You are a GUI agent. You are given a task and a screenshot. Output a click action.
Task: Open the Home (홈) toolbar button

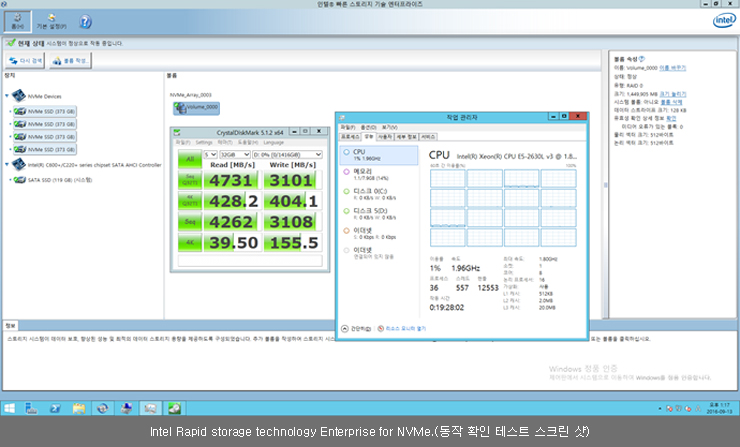click(18, 21)
